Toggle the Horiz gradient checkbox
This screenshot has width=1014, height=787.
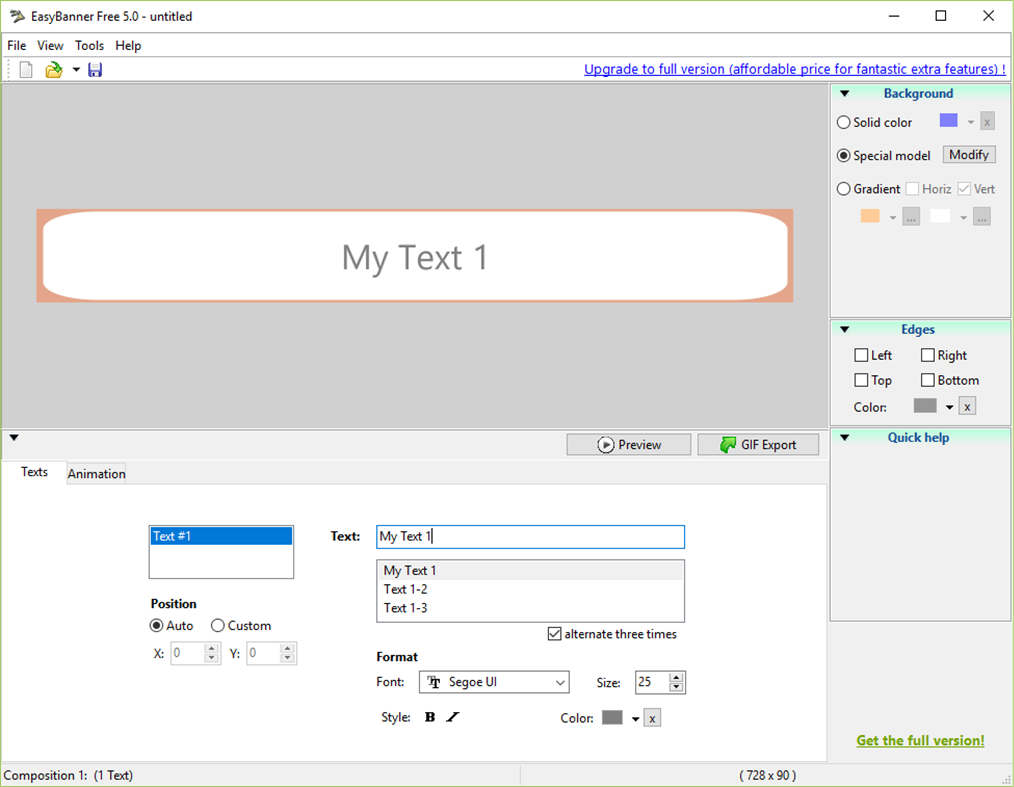pos(912,189)
